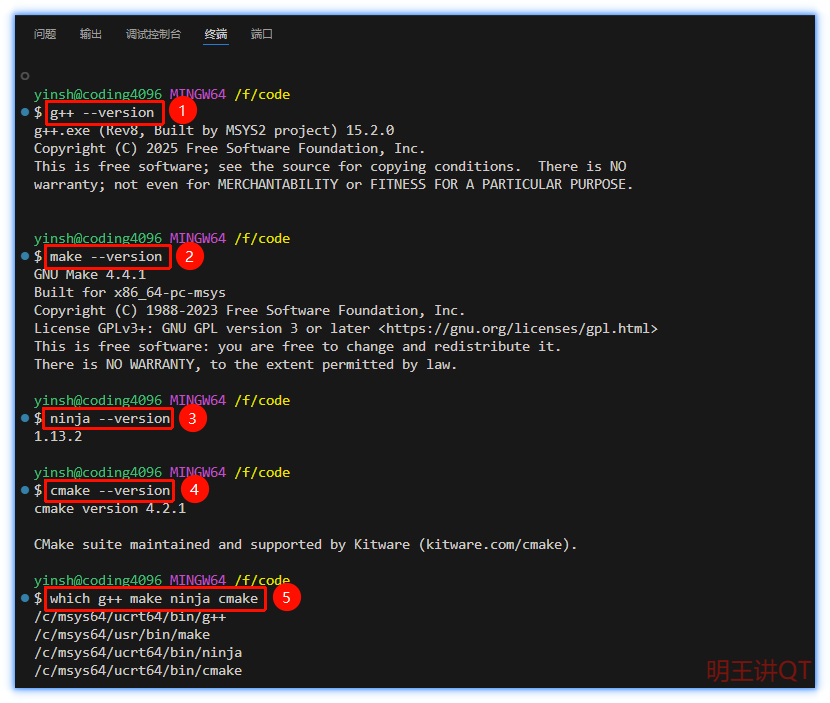830x703 pixels.
Task: Click the red badge numbered 1
Action: click(183, 110)
